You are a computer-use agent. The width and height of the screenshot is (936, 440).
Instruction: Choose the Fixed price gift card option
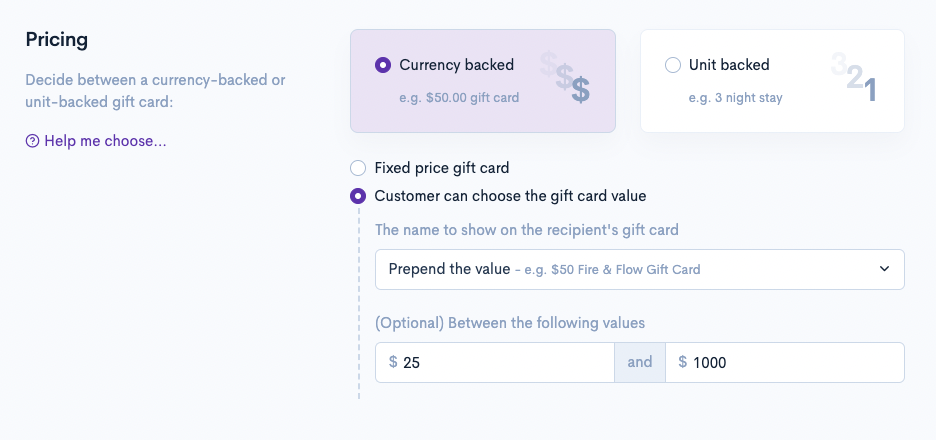pyautogui.click(x=358, y=168)
